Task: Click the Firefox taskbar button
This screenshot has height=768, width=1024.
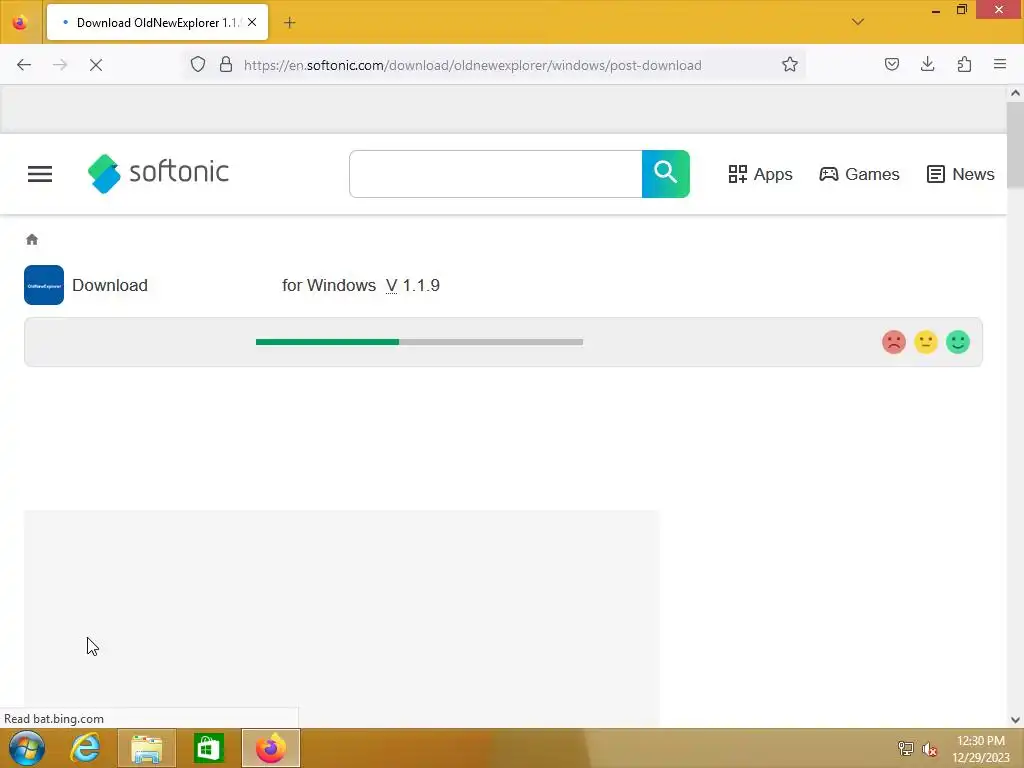Action: pos(270,748)
